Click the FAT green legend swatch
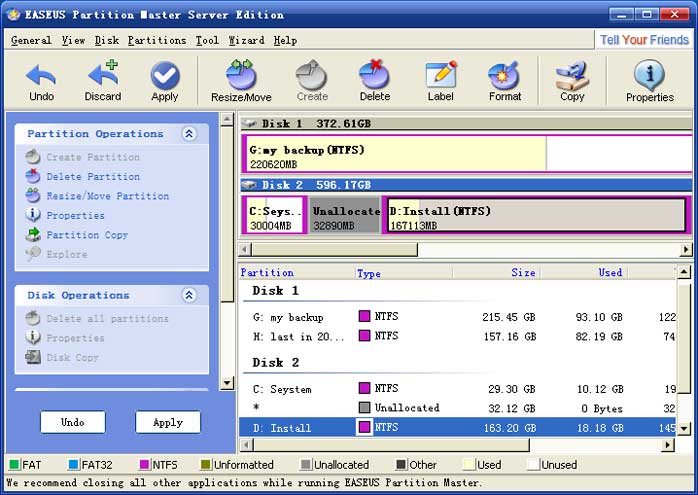698x495 pixels. [x=14, y=465]
